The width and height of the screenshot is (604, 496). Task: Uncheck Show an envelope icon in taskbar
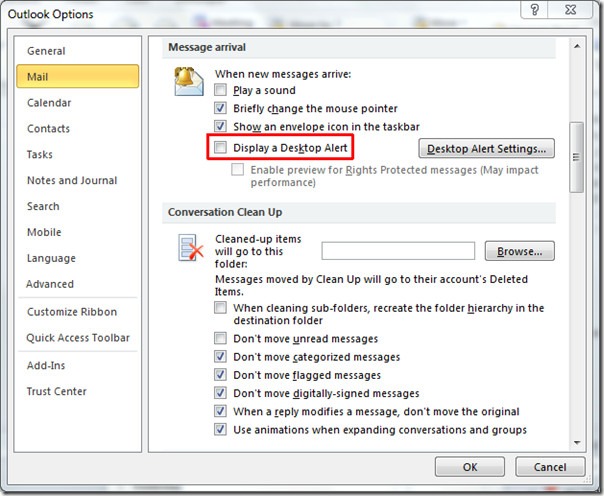pyautogui.click(x=221, y=126)
